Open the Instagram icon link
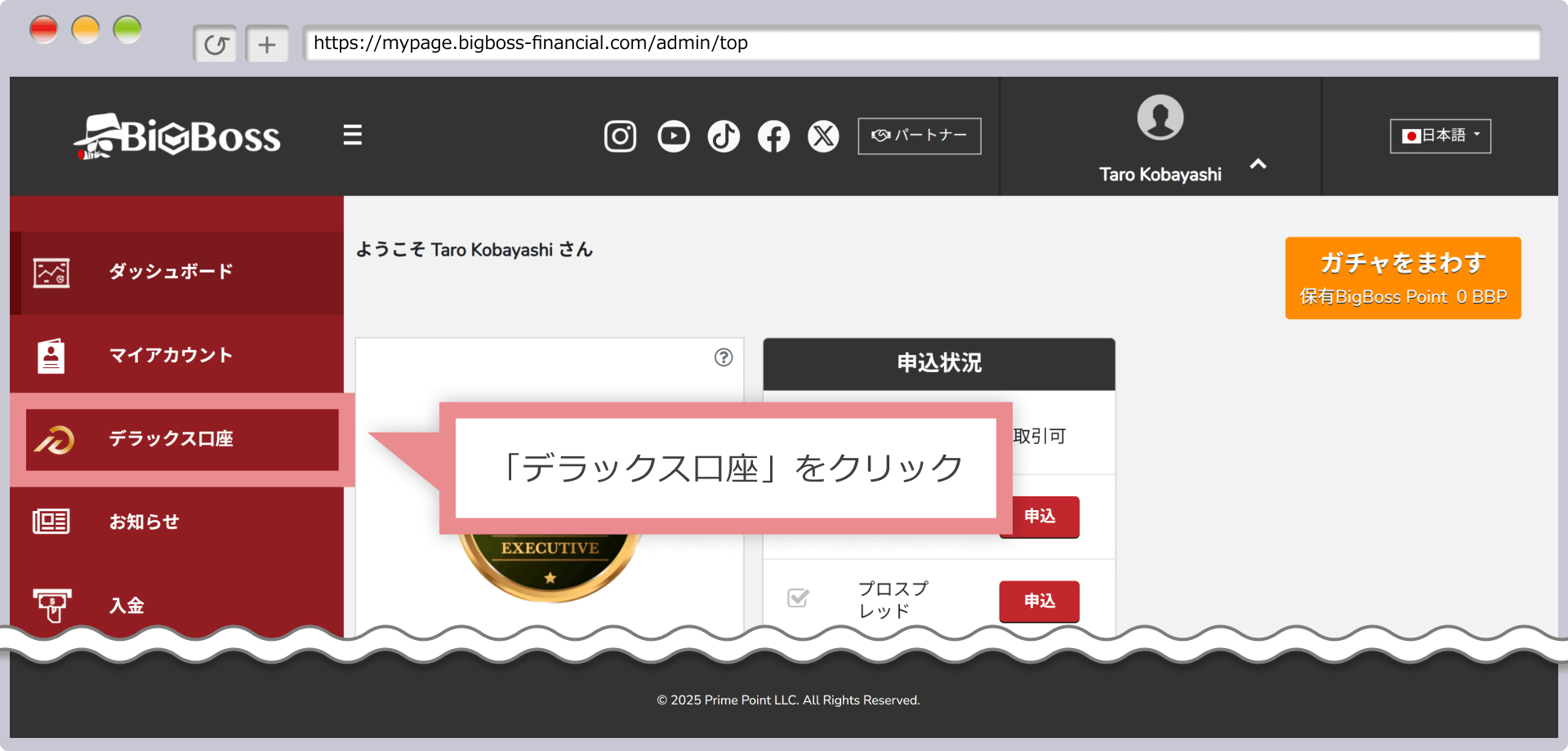Viewport: 1568px width, 751px height. click(620, 136)
